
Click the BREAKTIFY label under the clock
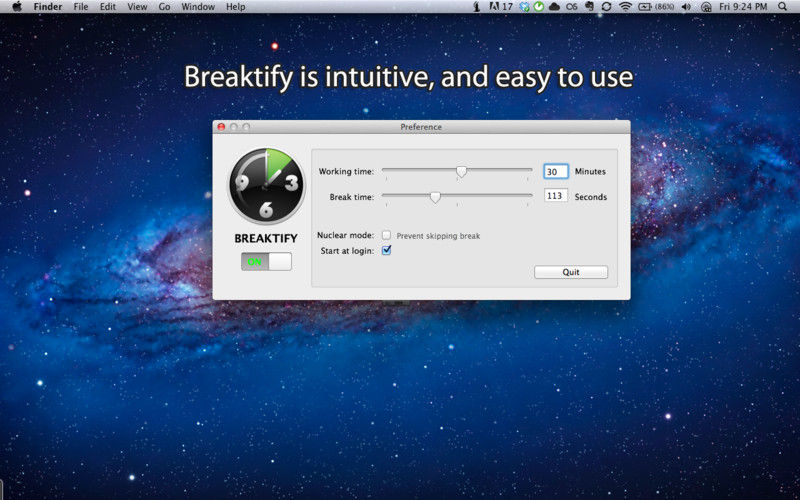pos(266,238)
